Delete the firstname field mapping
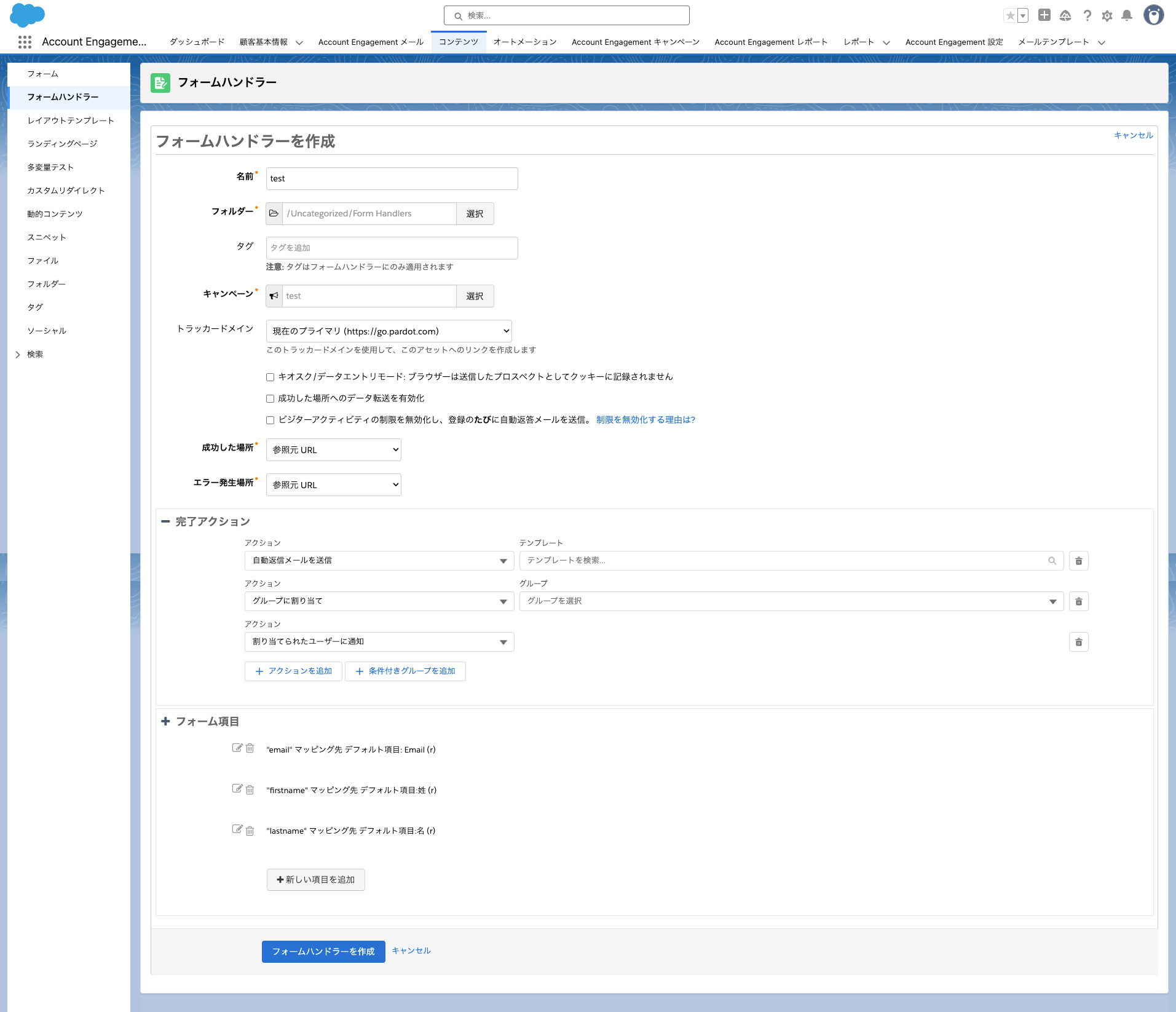The width and height of the screenshot is (1176, 1012). [250, 789]
